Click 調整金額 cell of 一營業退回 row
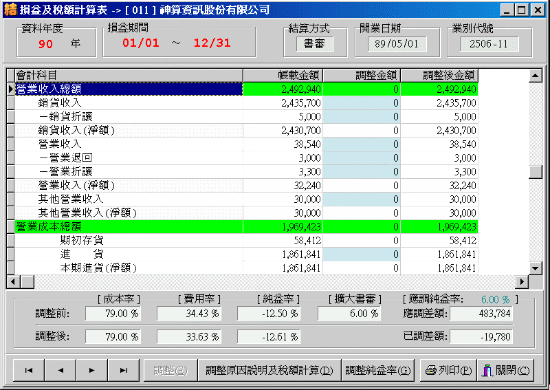550x390 pixels. tap(361, 158)
